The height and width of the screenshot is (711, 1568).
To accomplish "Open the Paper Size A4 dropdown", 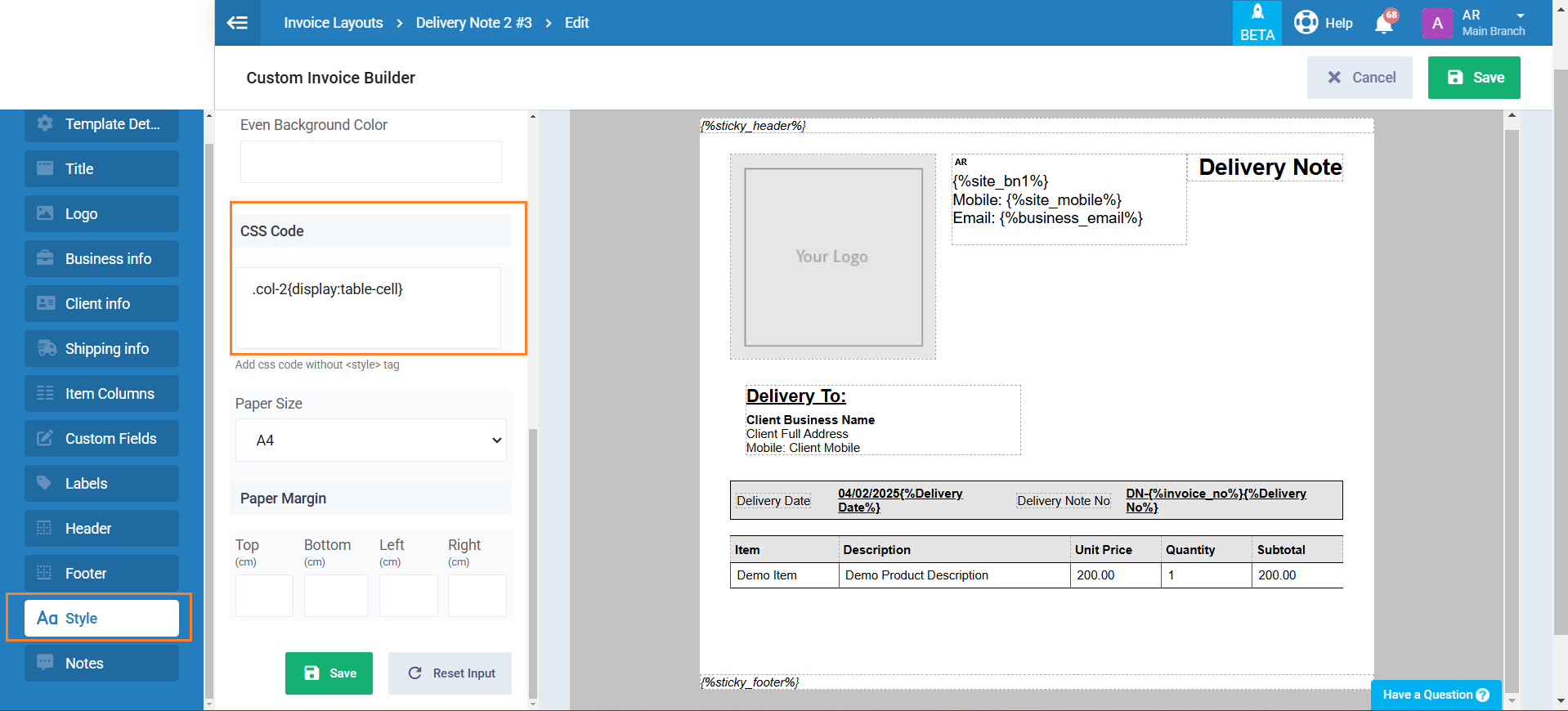I will (x=371, y=440).
